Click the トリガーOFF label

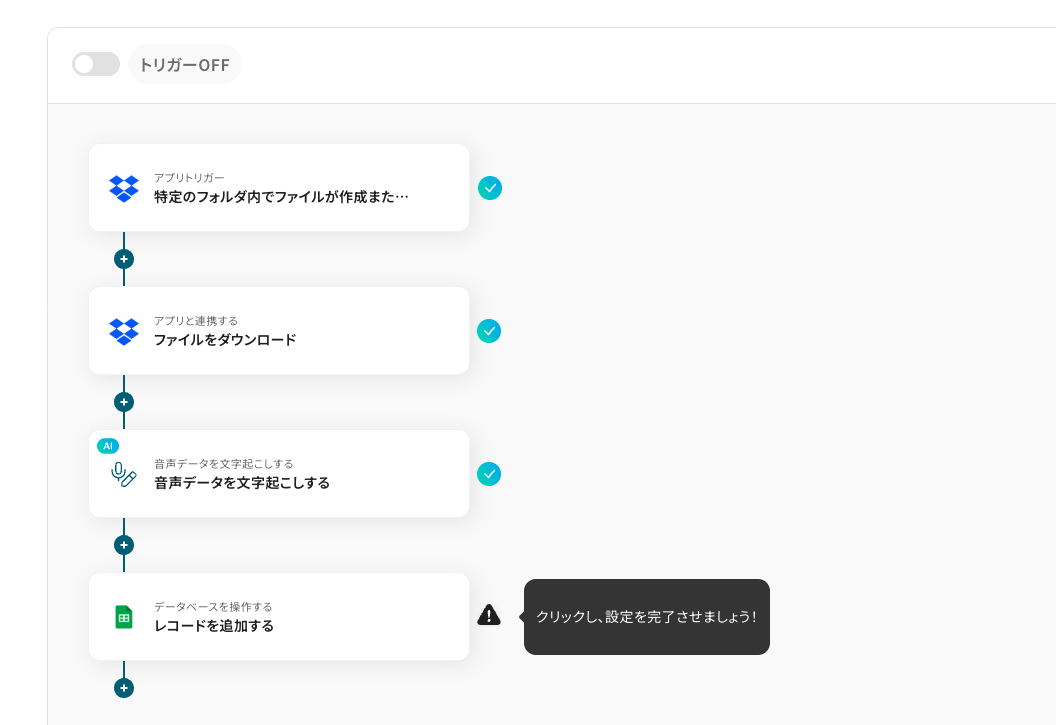[x=185, y=65]
